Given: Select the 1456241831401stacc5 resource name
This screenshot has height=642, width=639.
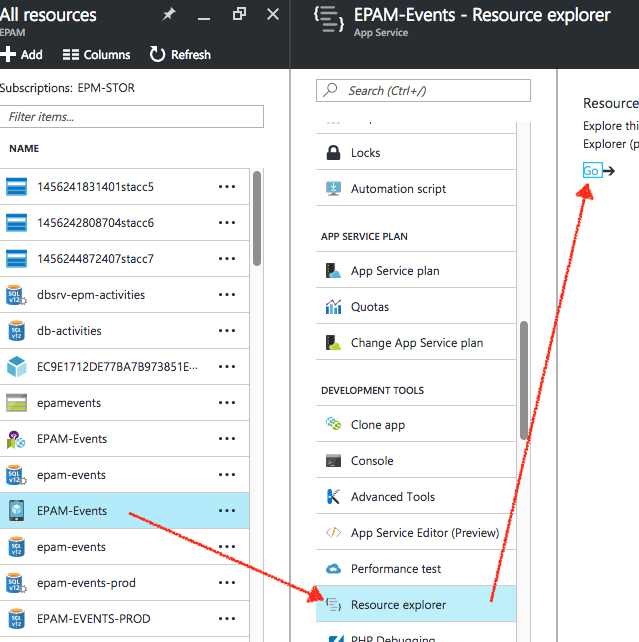Looking at the screenshot, I should pos(95,187).
